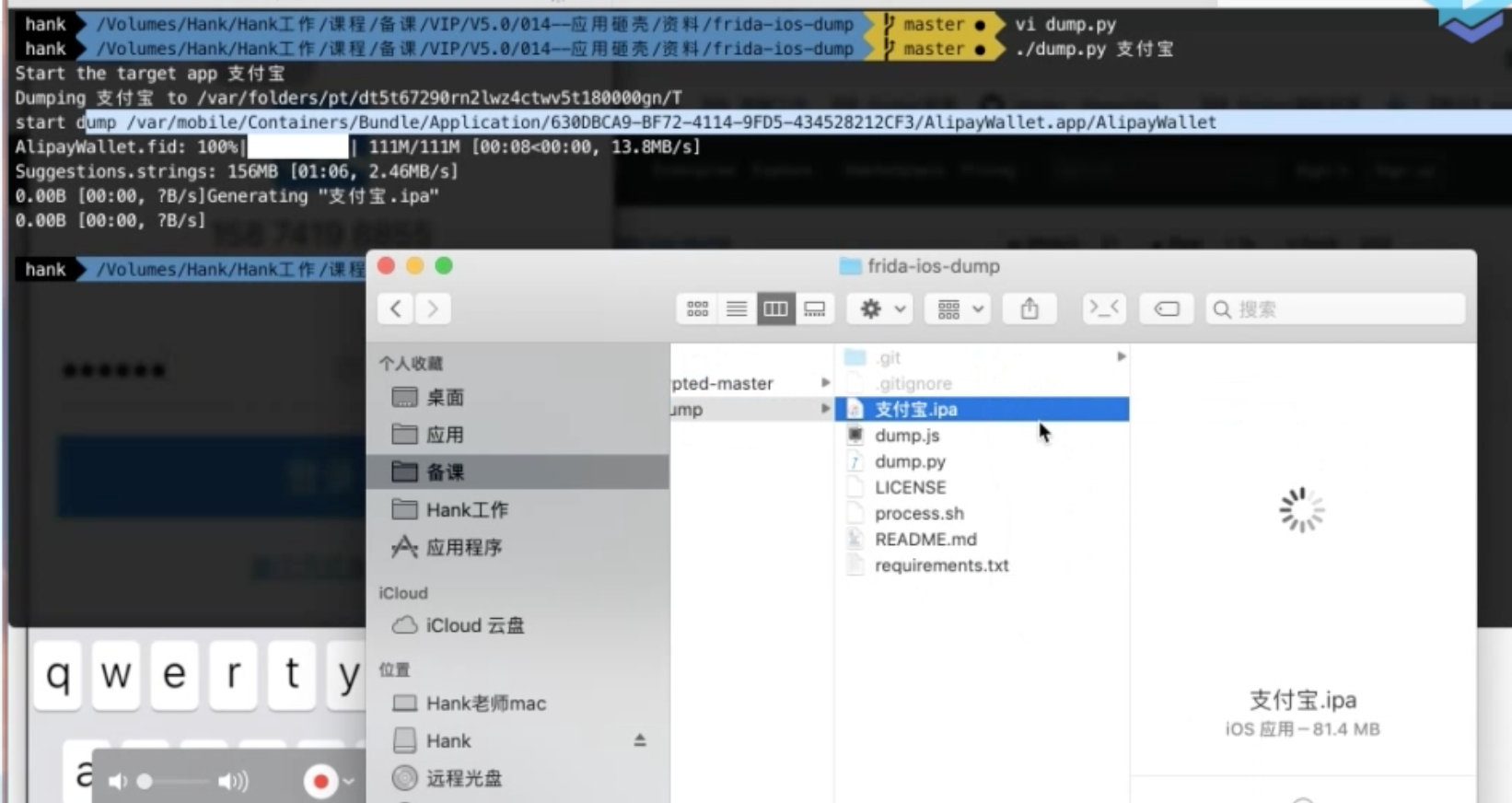Image resolution: width=1512 pixels, height=803 pixels.
Task: Click the terminal prompt toolbar icon
Action: click(1103, 308)
